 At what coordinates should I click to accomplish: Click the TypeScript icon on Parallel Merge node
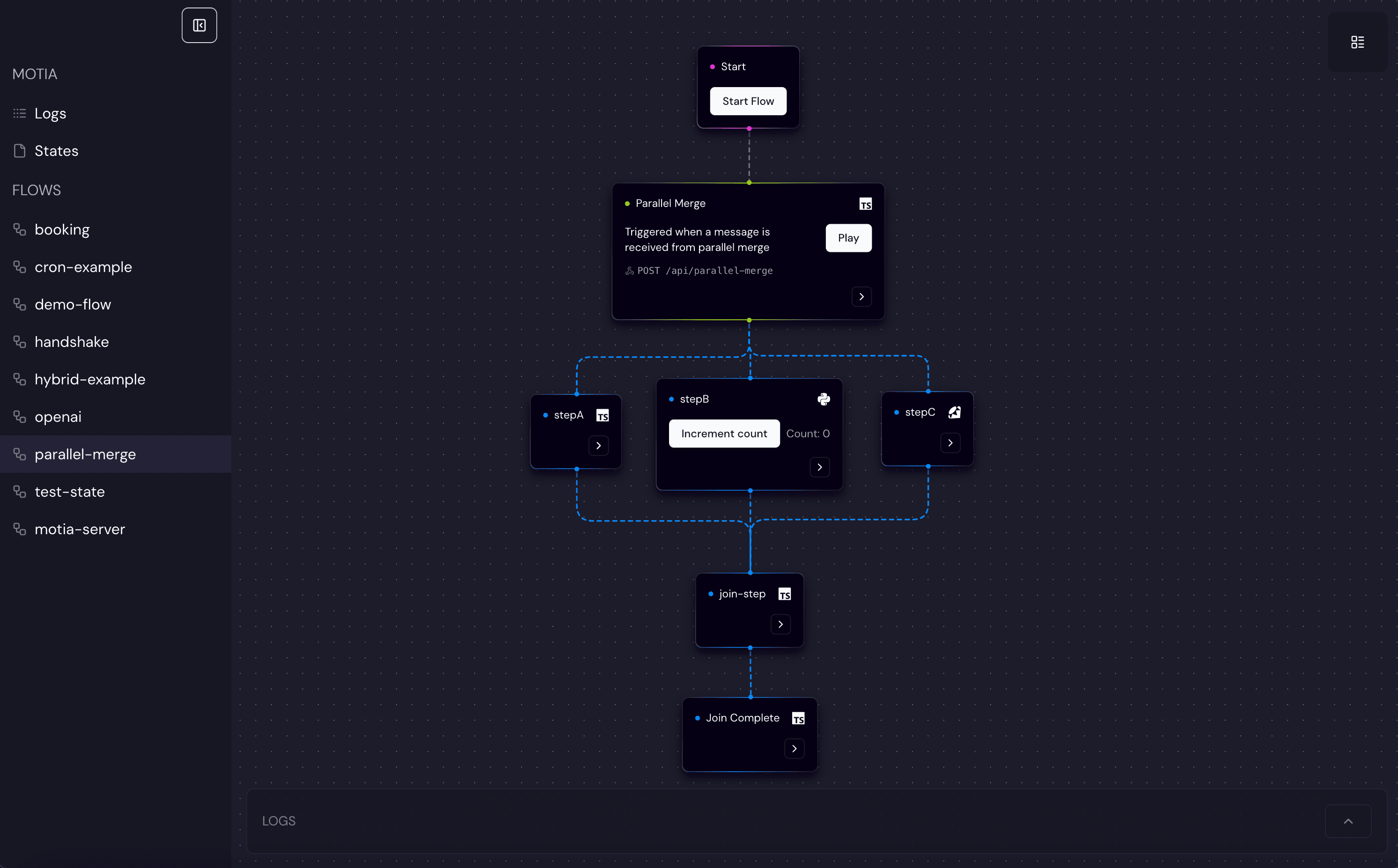(865, 205)
